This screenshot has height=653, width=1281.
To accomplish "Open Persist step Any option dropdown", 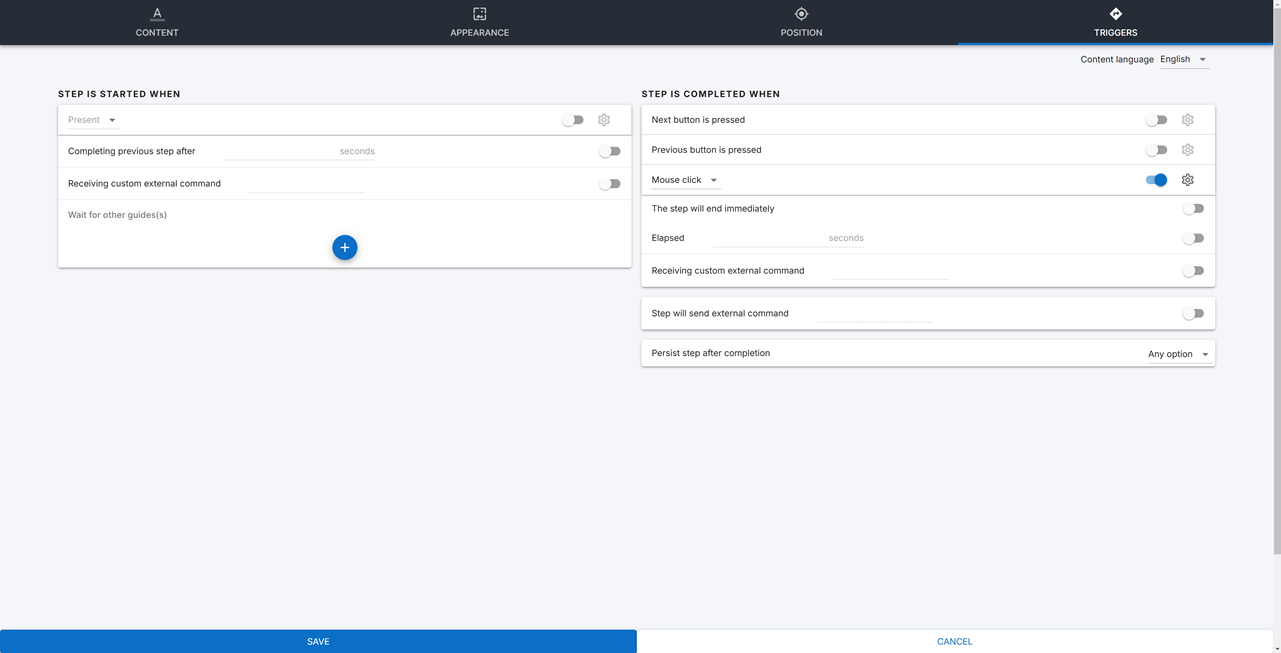I will pyautogui.click(x=1178, y=354).
